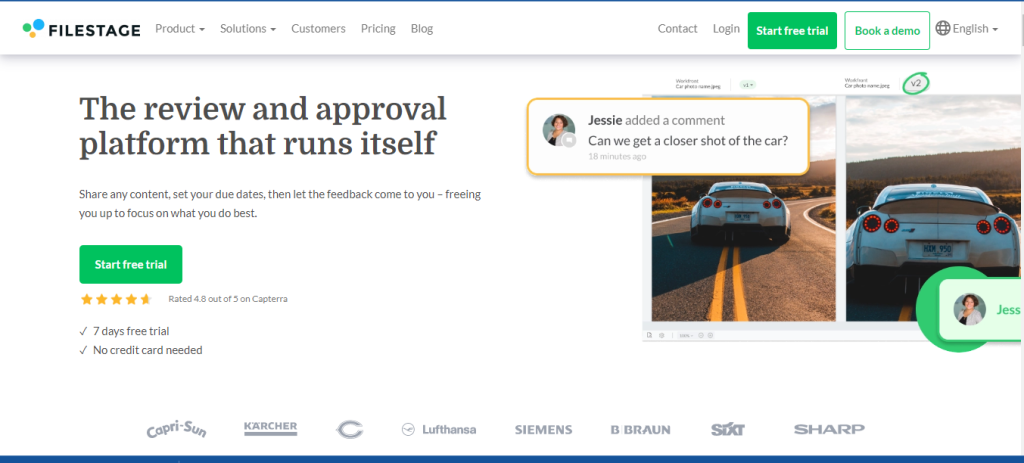This screenshot has width=1024, height=463.
Task: Click the '7 days free trial' text
Action: click(x=131, y=331)
